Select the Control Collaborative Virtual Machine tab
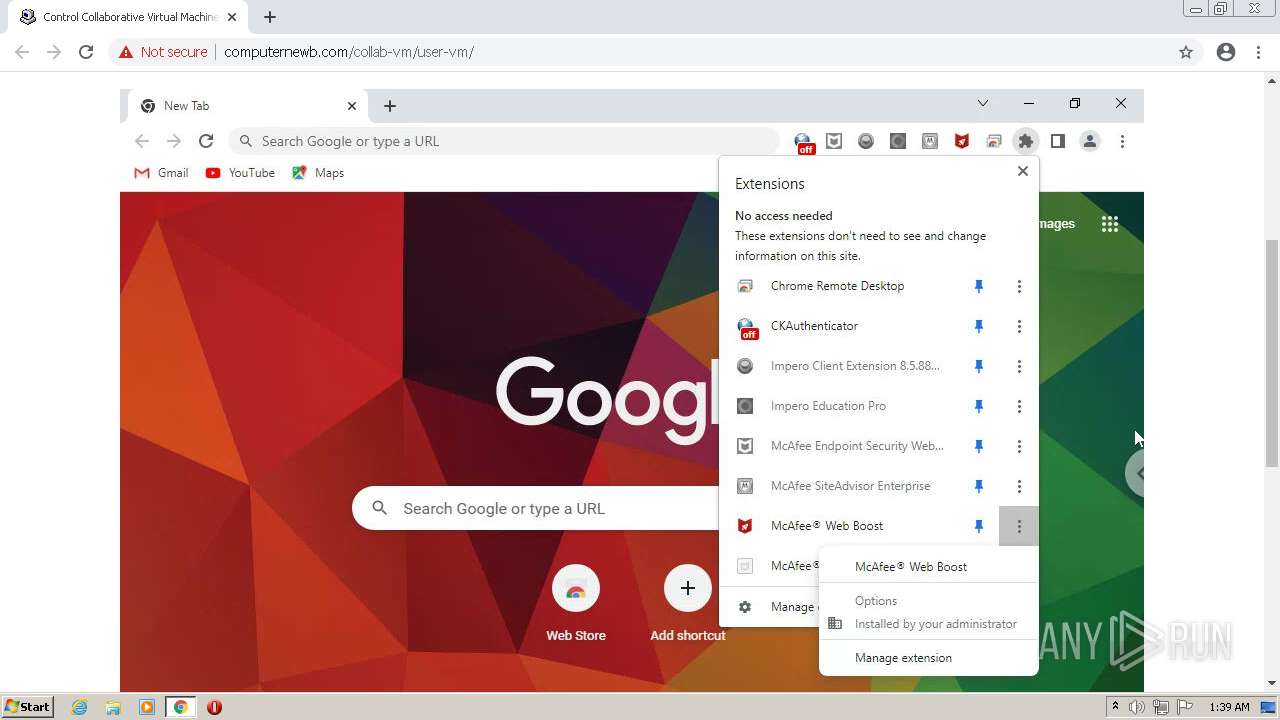 pos(129,17)
